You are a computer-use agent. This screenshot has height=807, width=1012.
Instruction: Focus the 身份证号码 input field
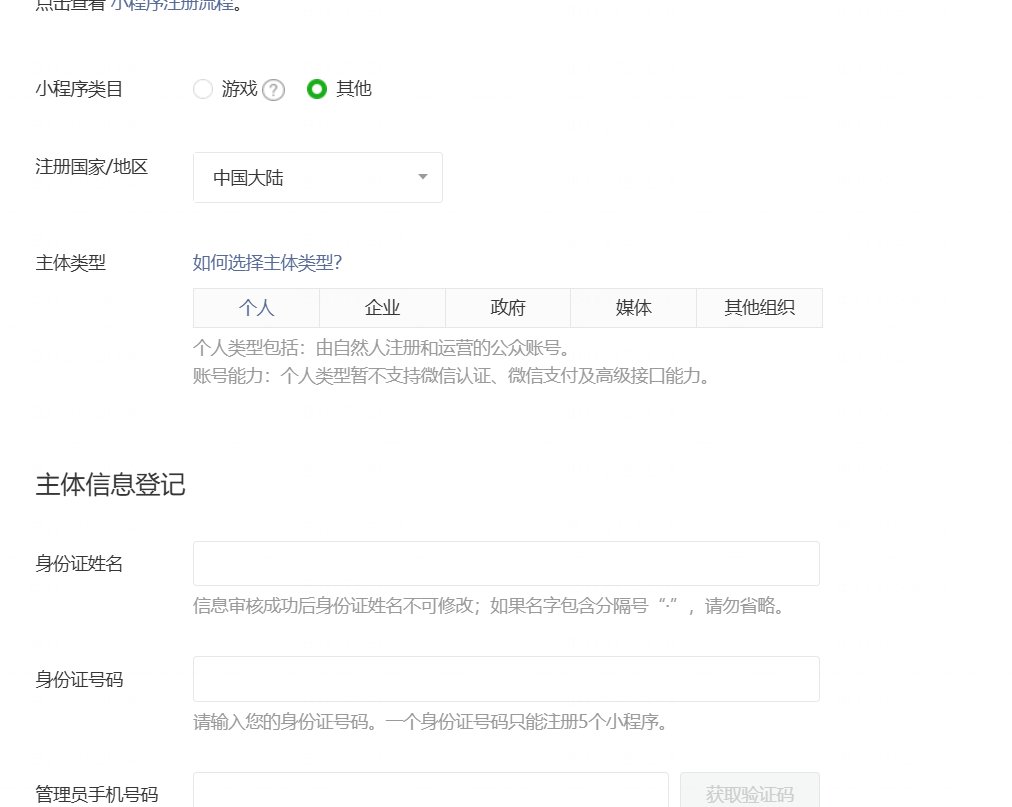tap(506, 679)
